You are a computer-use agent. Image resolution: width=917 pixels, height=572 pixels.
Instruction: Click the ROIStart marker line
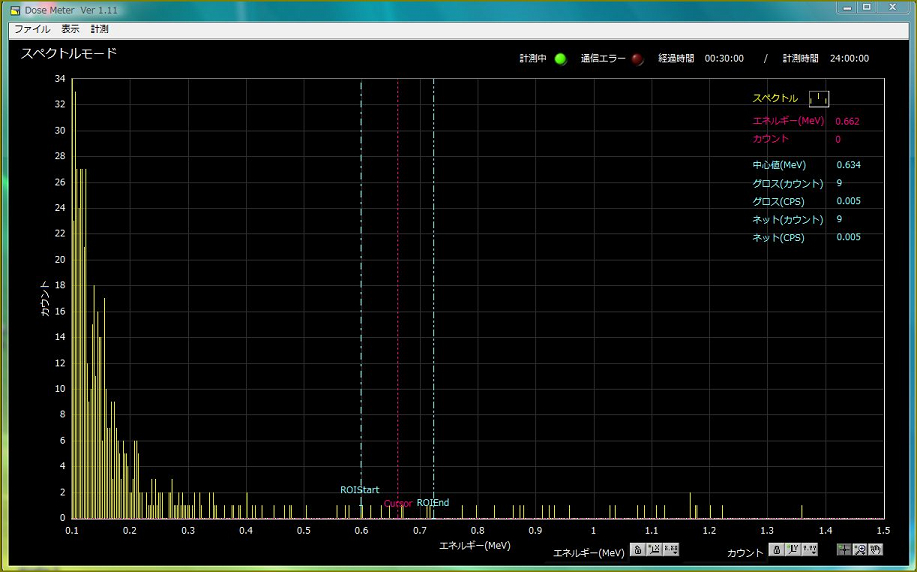pyautogui.click(x=361, y=300)
